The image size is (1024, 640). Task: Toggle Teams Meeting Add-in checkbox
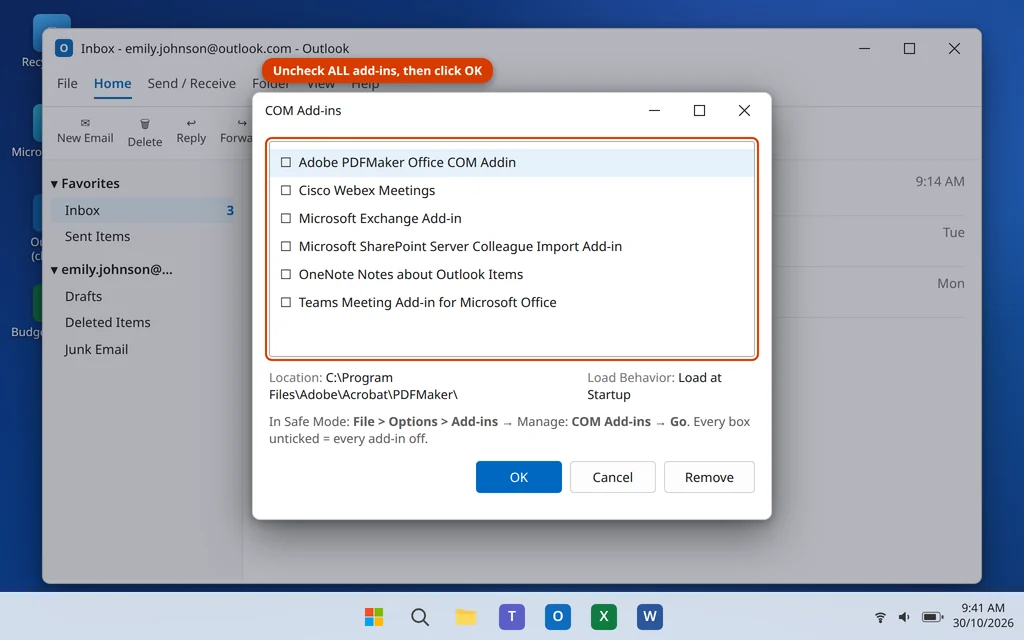285,302
